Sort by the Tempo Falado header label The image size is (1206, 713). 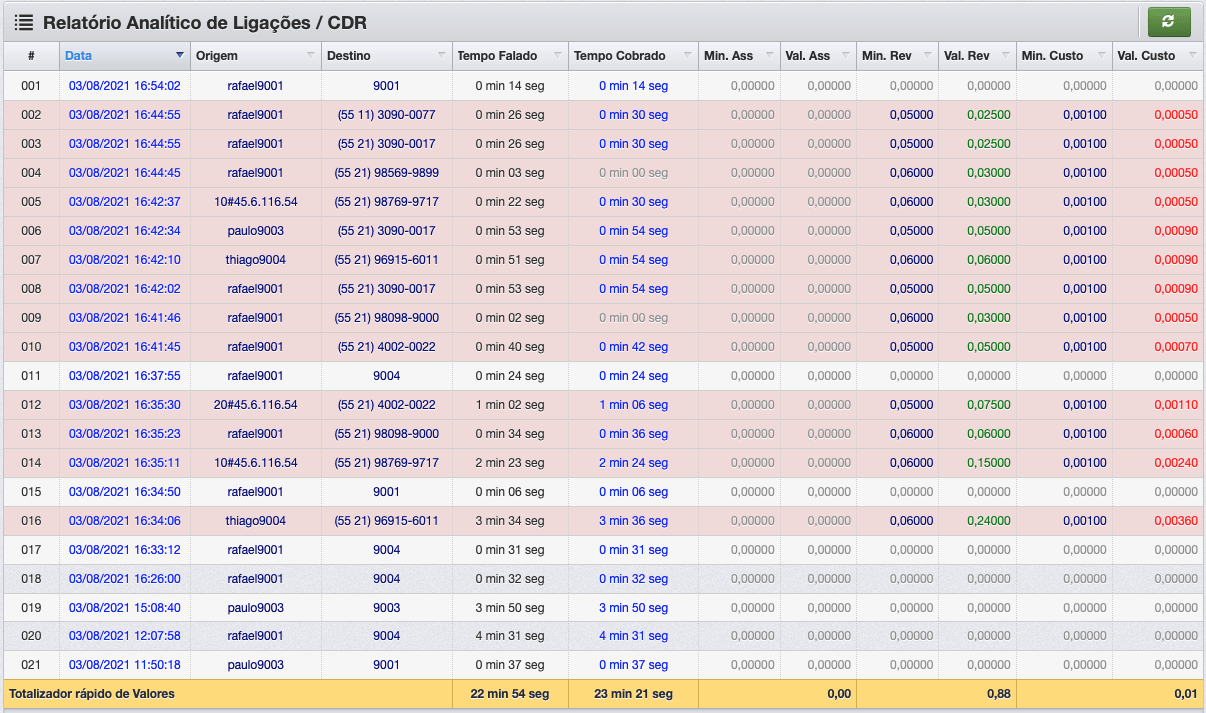coord(497,56)
